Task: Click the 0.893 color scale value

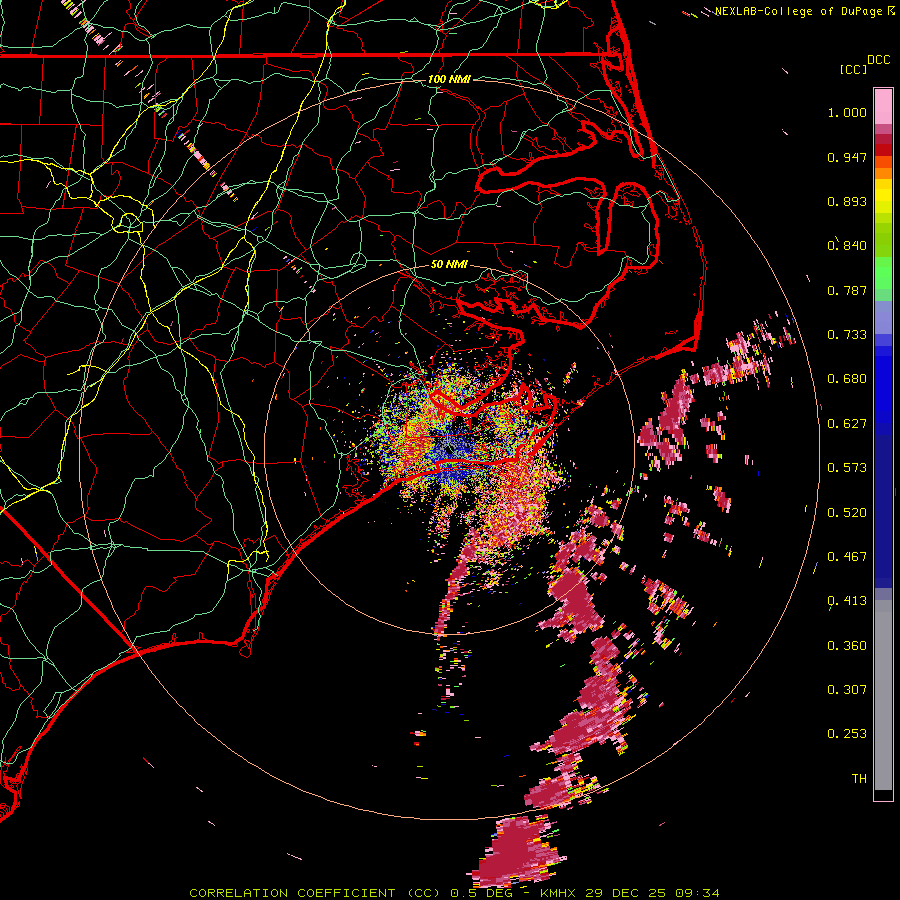Action: [x=847, y=201]
